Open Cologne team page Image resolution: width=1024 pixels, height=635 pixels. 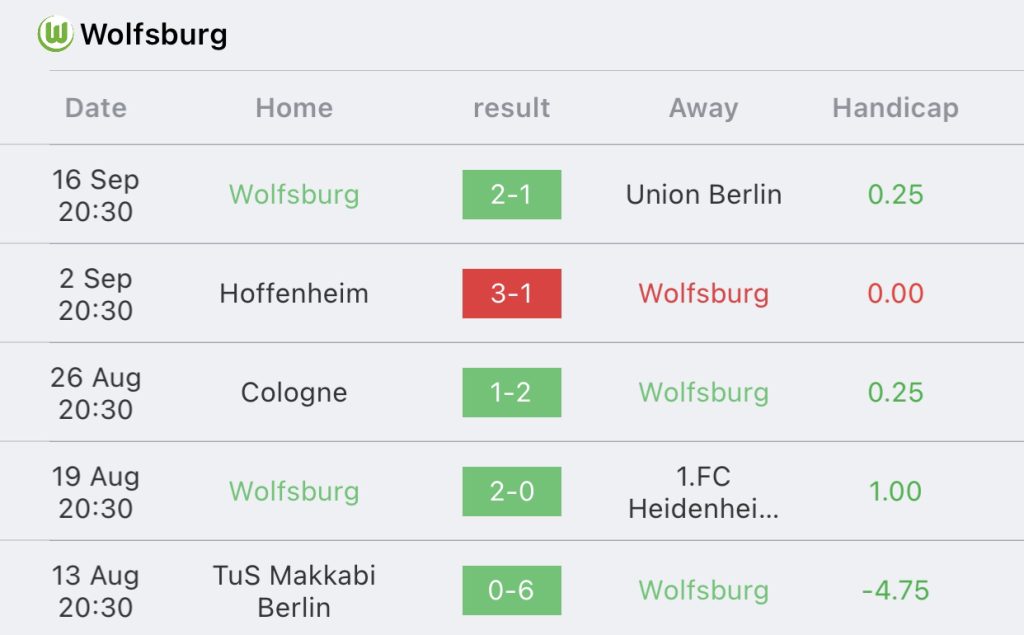pos(294,393)
